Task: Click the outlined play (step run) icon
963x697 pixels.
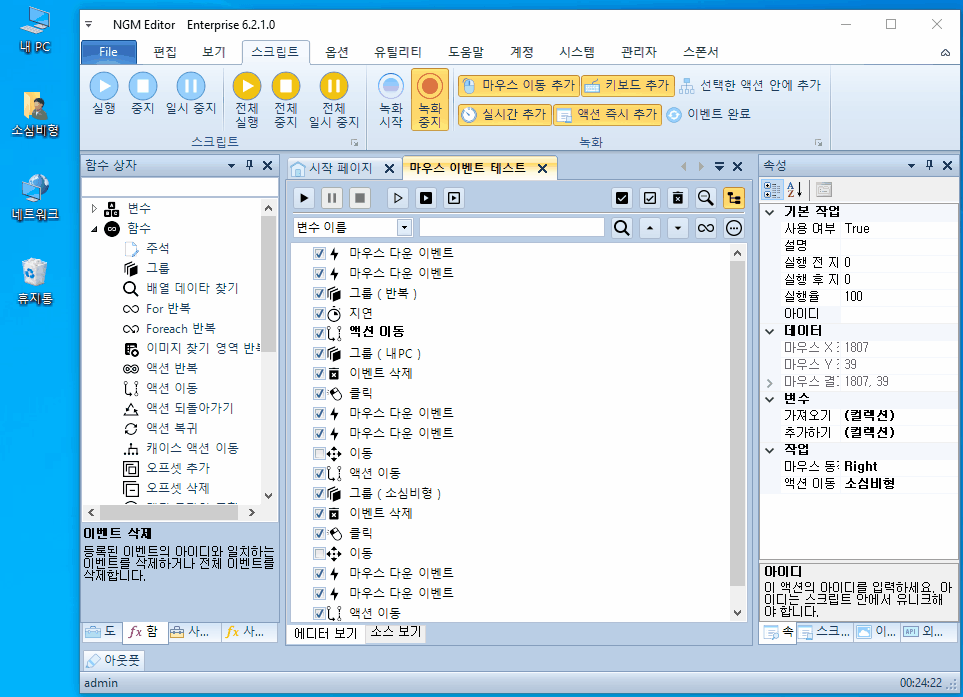Action: pos(397,198)
